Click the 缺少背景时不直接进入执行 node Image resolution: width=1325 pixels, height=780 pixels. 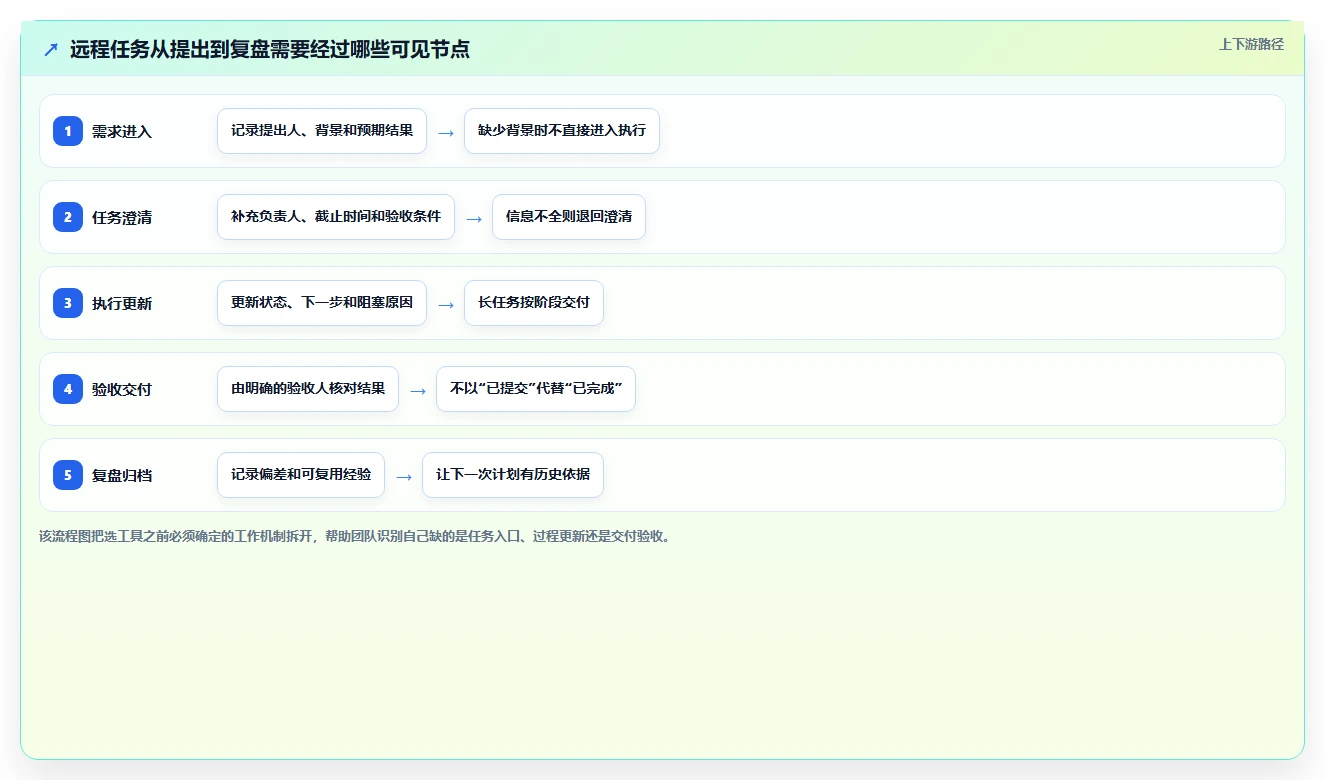562,131
